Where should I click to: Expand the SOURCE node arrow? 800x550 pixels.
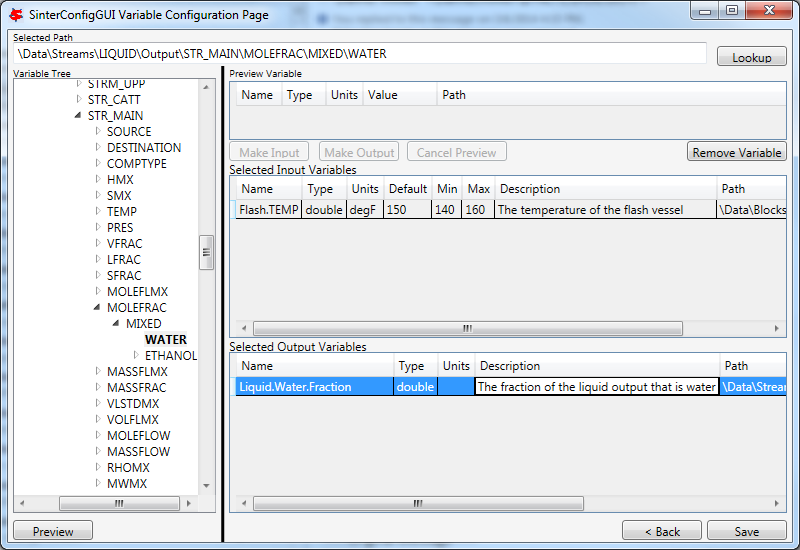point(98,131)
